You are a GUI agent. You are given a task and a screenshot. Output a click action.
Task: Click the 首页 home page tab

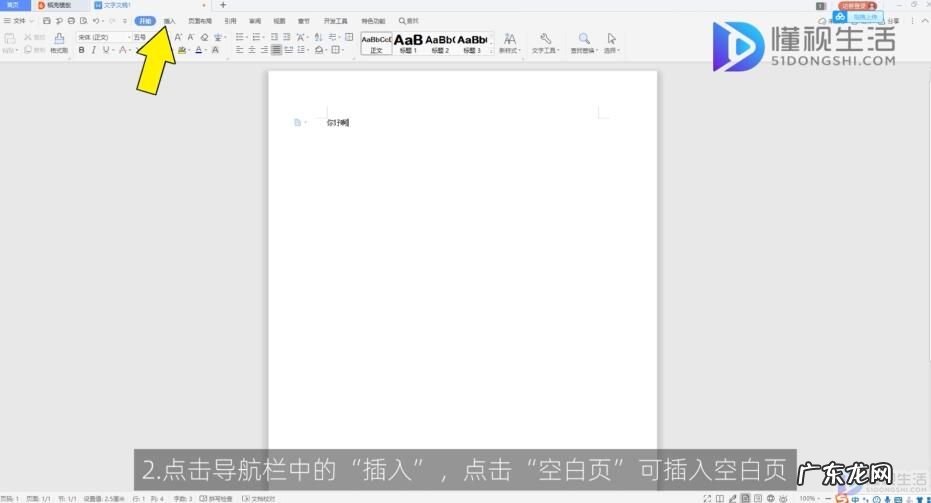click(x=13, y=5)
